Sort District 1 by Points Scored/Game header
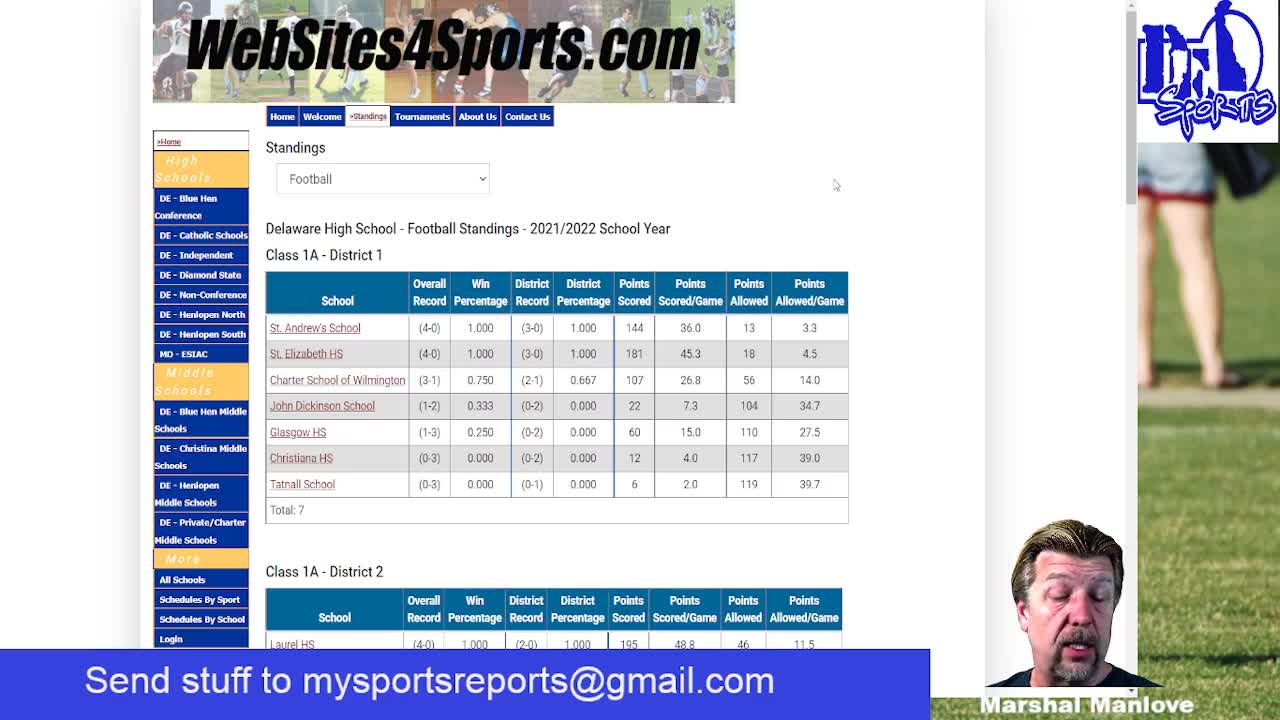 click(x=690, y=293)
